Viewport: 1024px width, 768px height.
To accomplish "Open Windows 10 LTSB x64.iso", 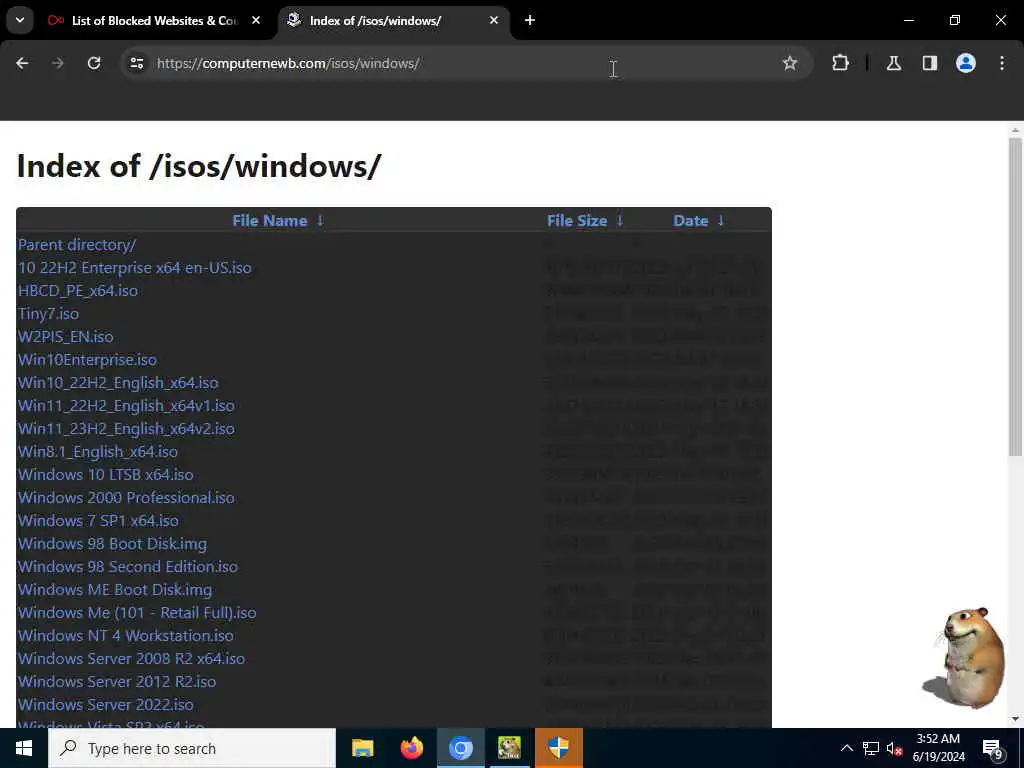I will point(106,475).
